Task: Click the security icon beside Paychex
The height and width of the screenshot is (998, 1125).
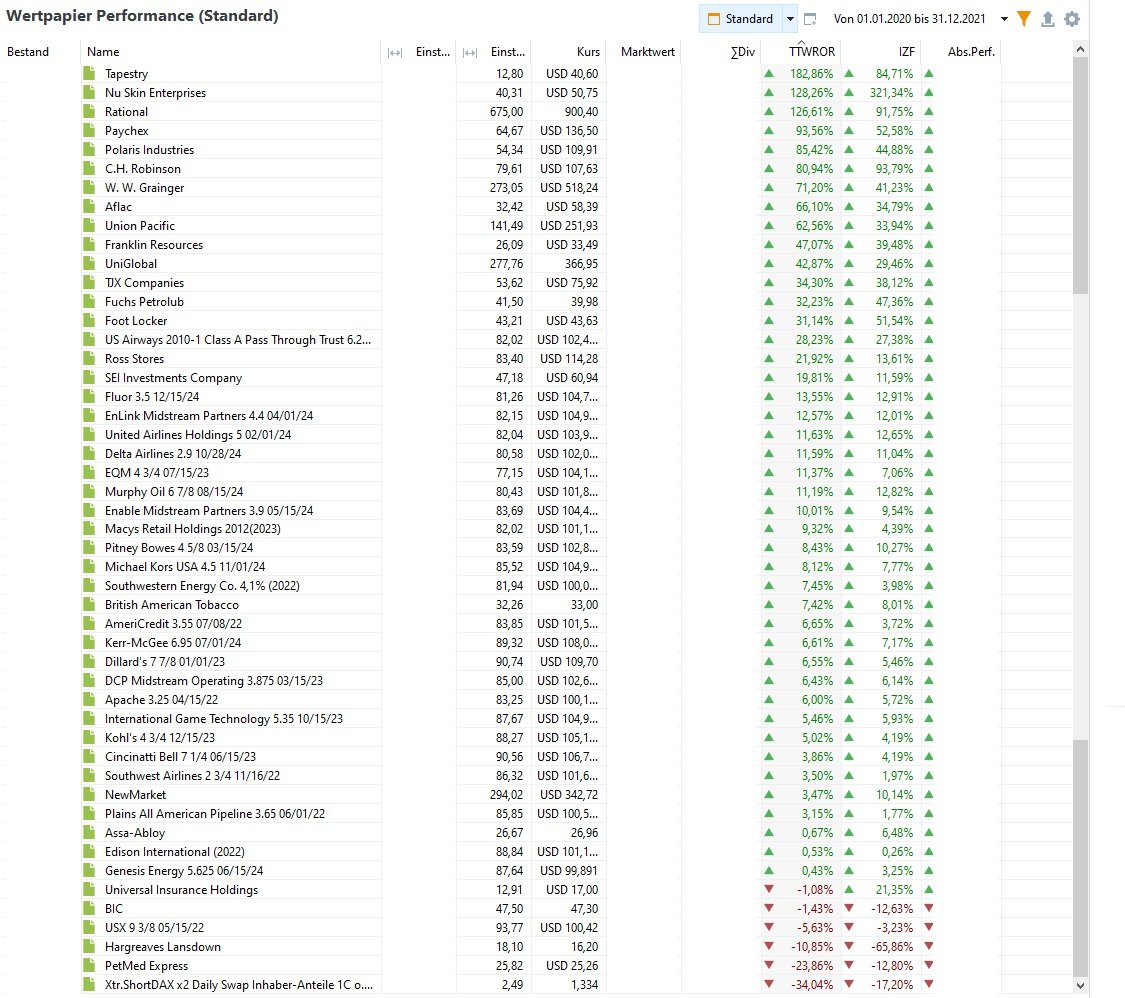Action: coord(89,131)
